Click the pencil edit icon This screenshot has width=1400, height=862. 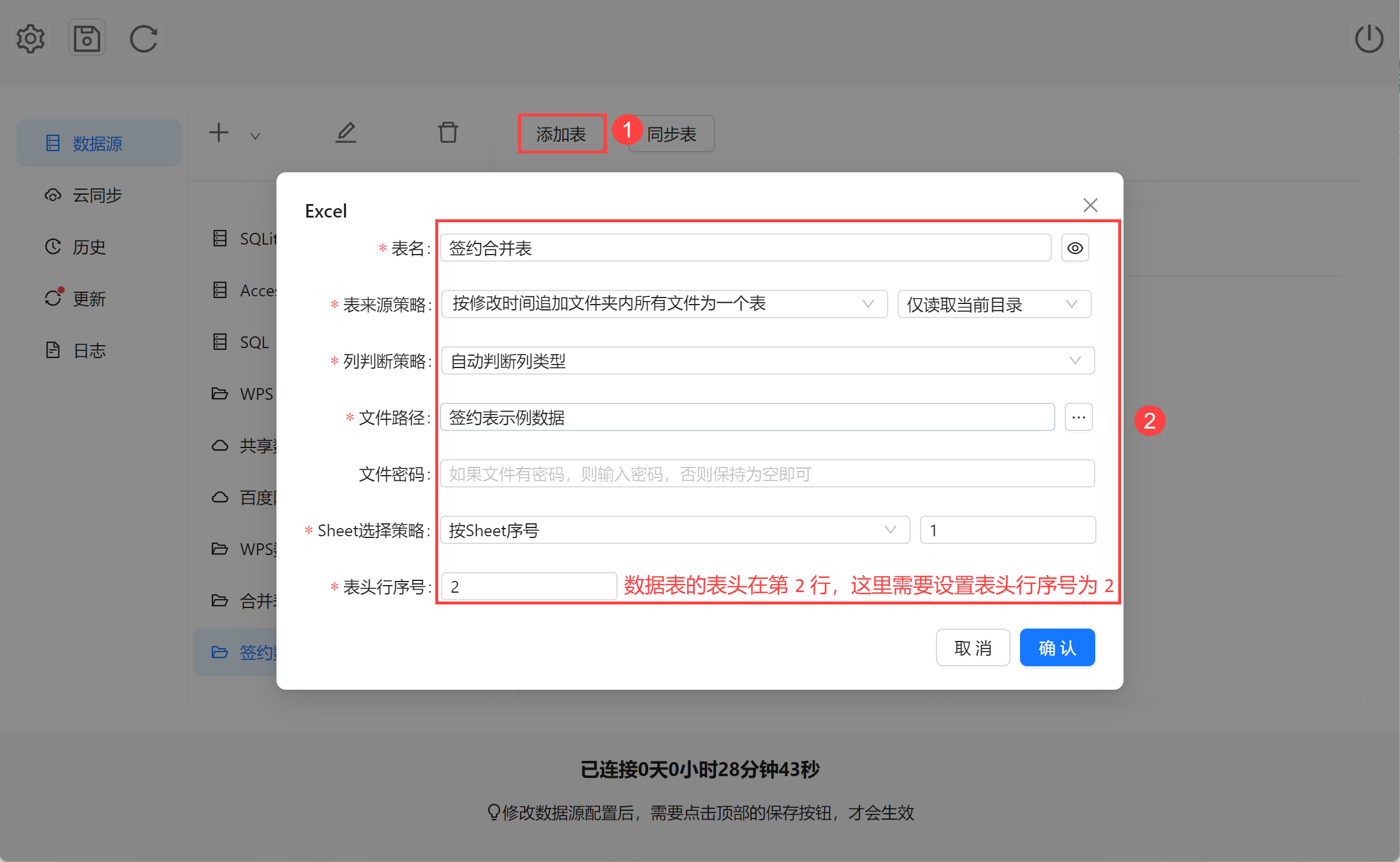click(x=346, y=133)
